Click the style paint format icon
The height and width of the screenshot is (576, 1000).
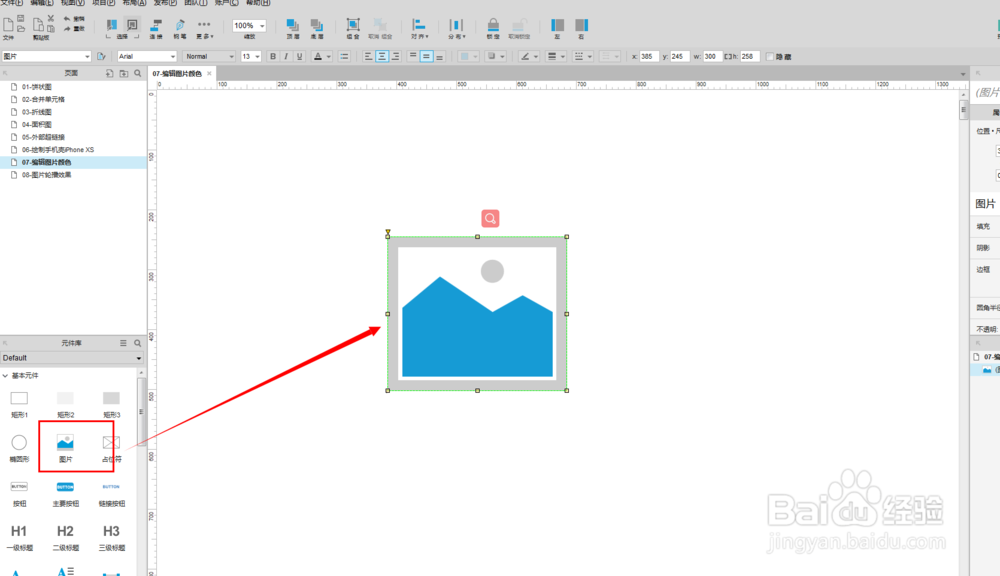click(101, 56)
